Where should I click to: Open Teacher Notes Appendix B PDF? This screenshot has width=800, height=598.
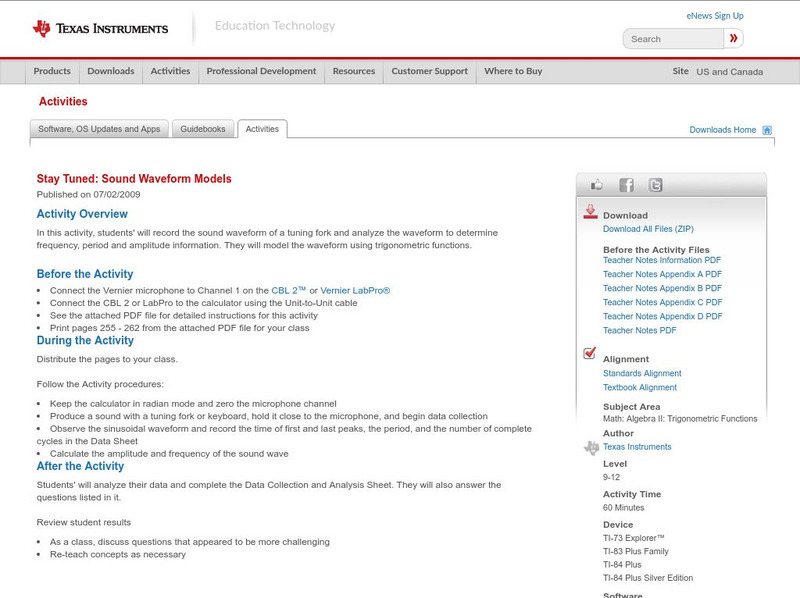[x=662, y=288]
